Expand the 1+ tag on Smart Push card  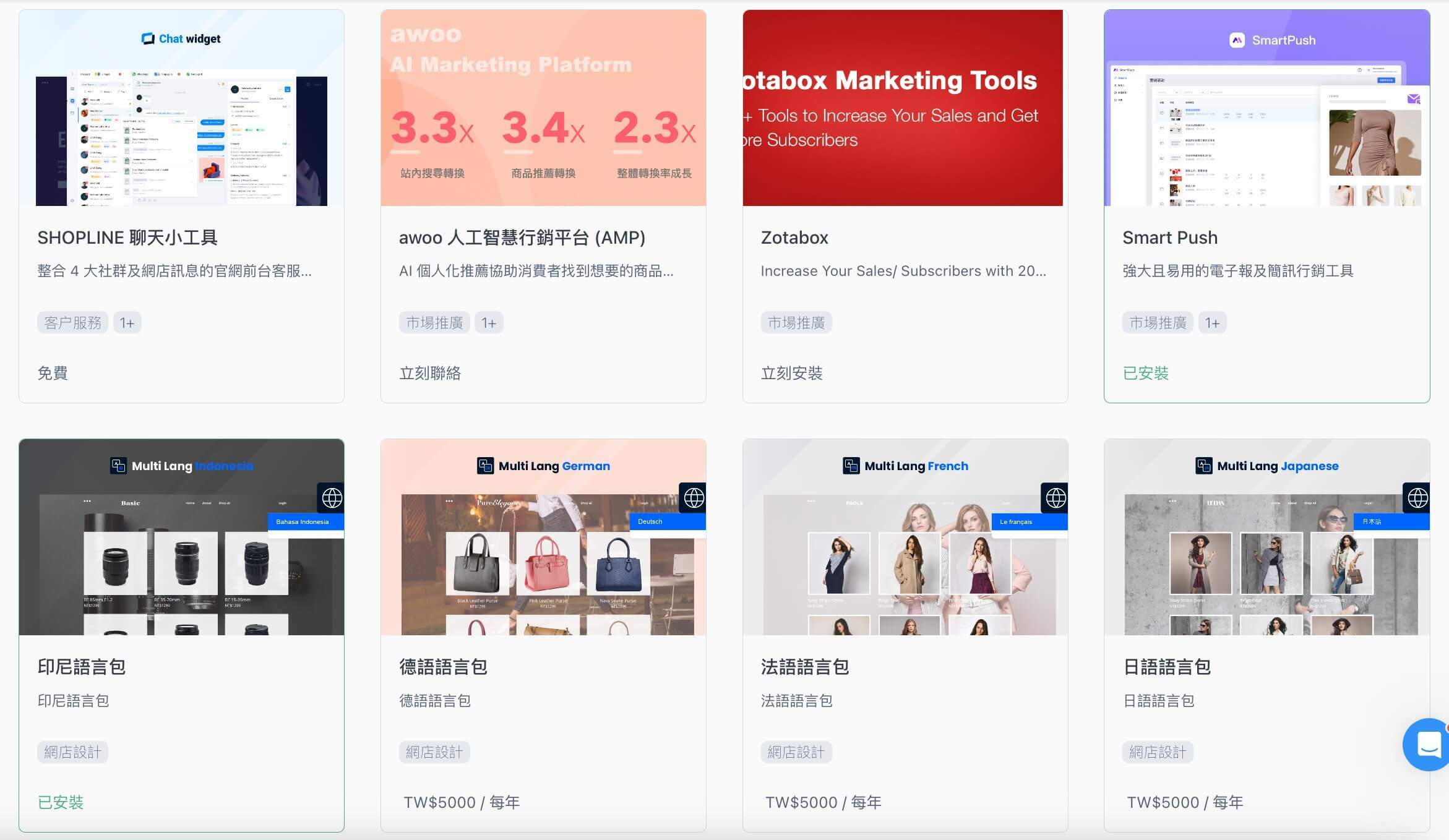click(1213, 322)
